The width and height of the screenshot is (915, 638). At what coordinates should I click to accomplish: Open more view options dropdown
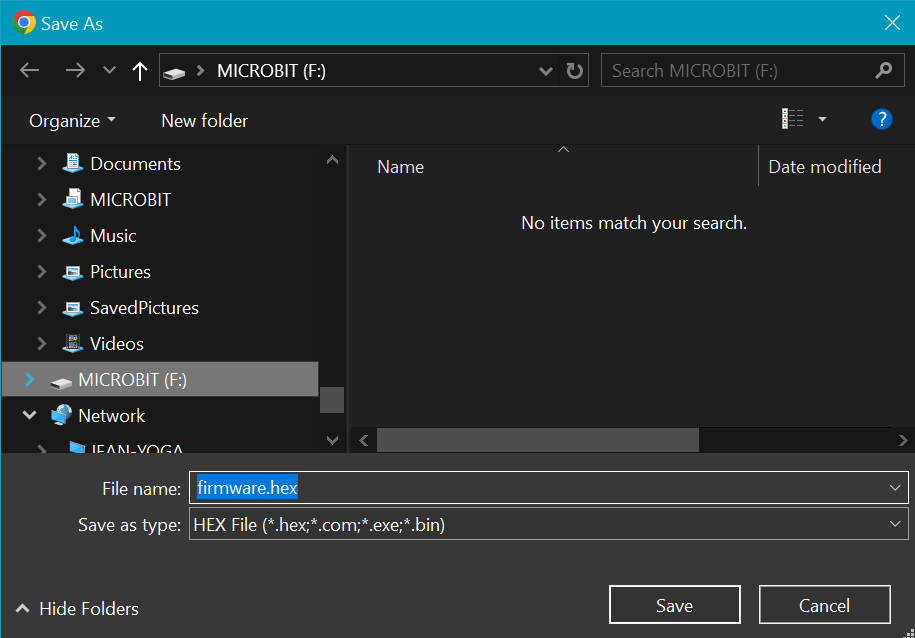tap(822, 119)
